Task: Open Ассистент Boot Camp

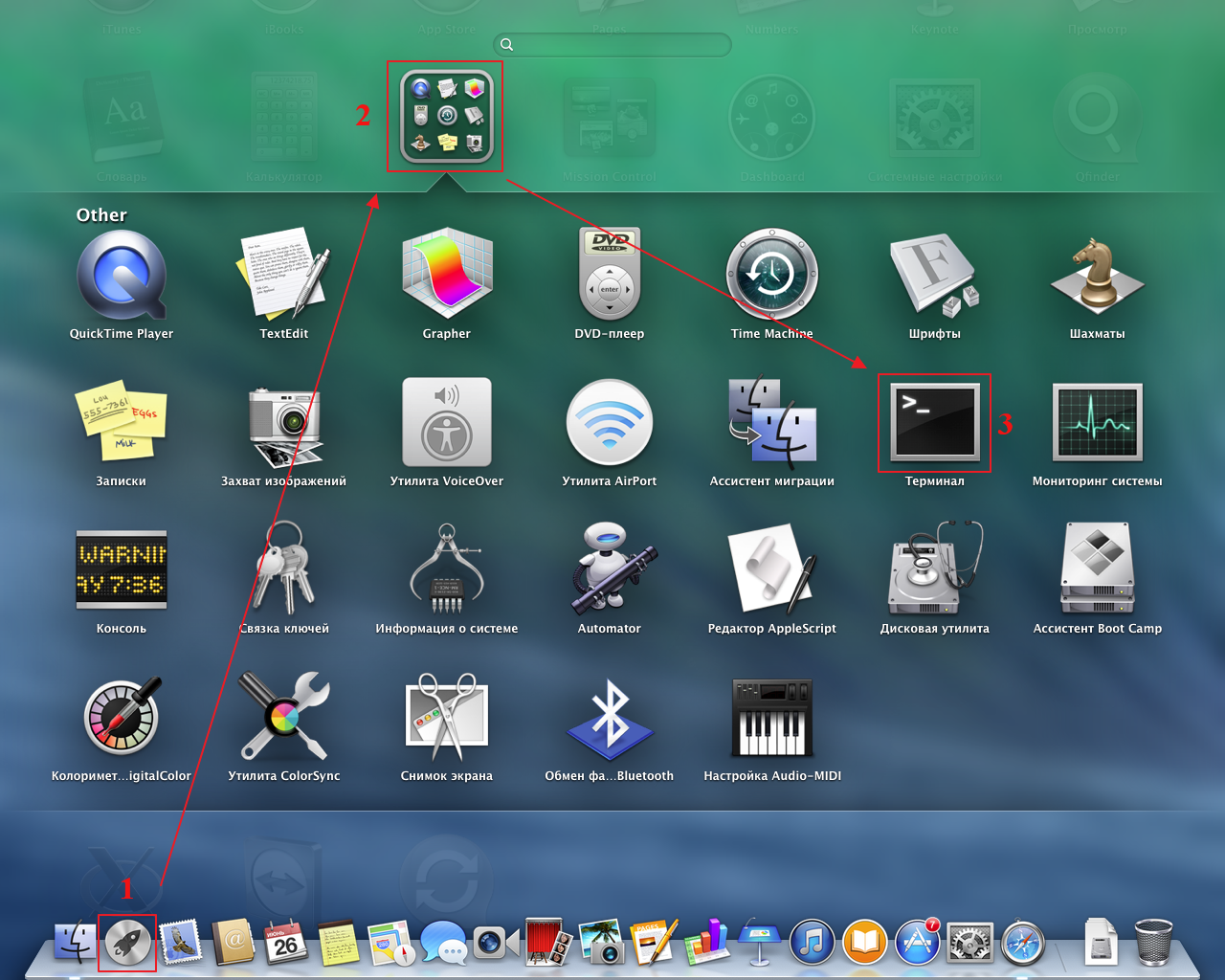Action: coord(1098,570)
